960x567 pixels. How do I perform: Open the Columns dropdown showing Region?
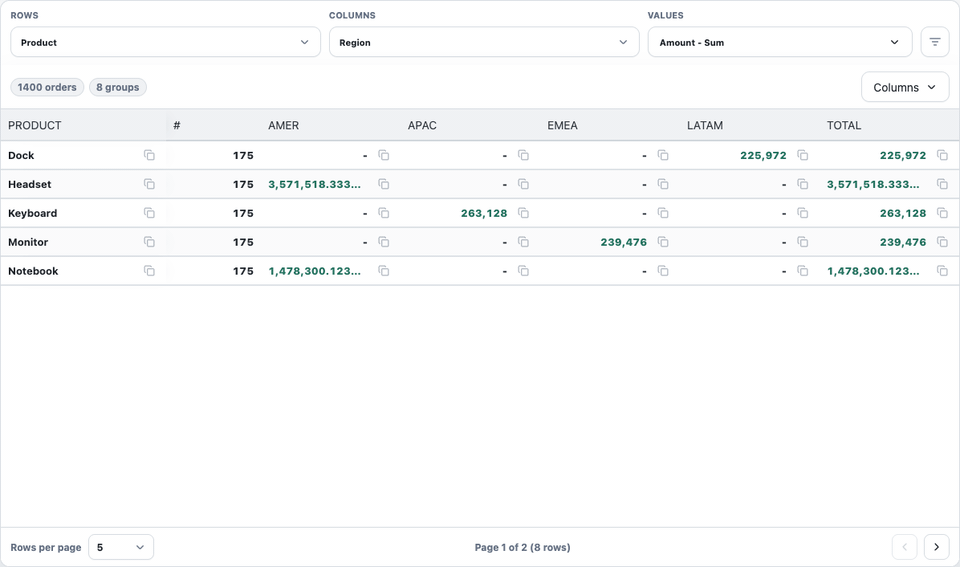point(484,42)
